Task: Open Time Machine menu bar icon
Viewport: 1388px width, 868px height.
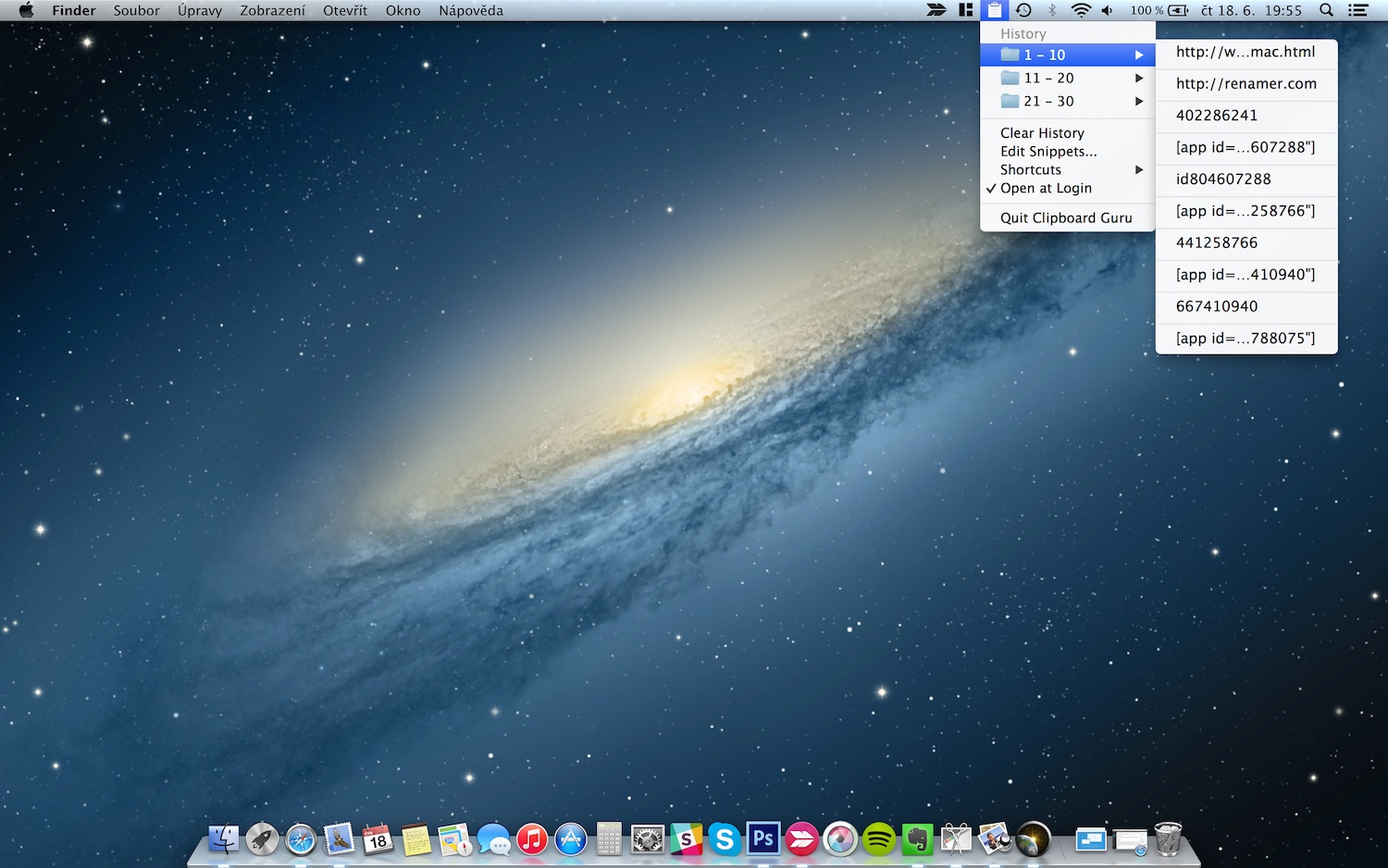Action: (1023, 10)
